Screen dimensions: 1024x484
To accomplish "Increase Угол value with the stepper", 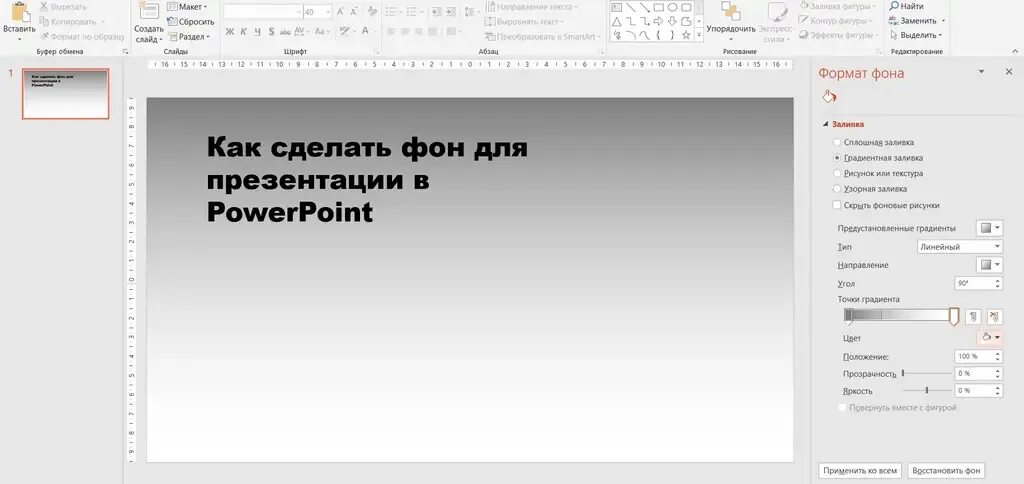I will pyautogui.click(x=998, y=280).
